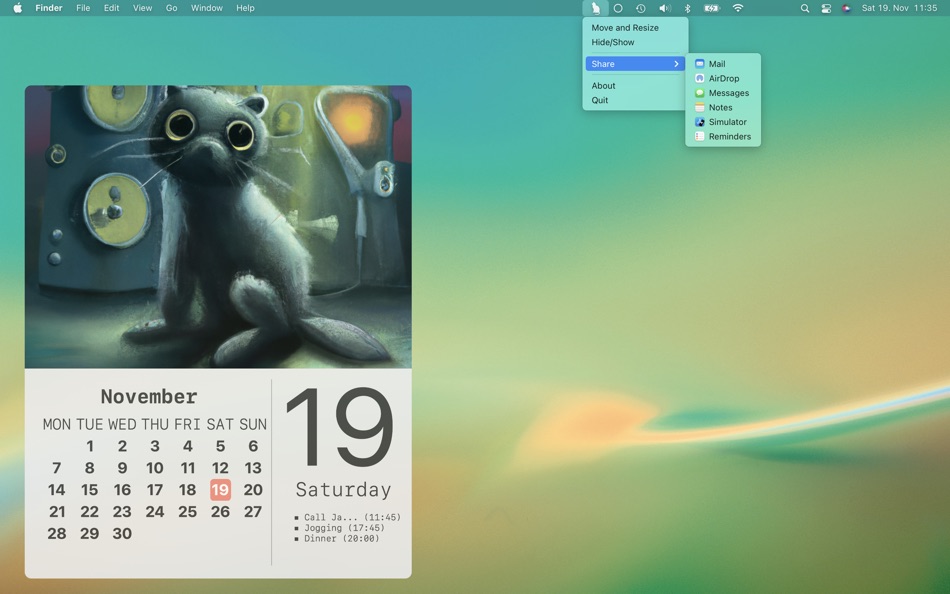Image resolution: width=950 pixels, height=594 pixels.
Task: Select day 1 in the calendar grid
Action: click(x=90, y=446)
